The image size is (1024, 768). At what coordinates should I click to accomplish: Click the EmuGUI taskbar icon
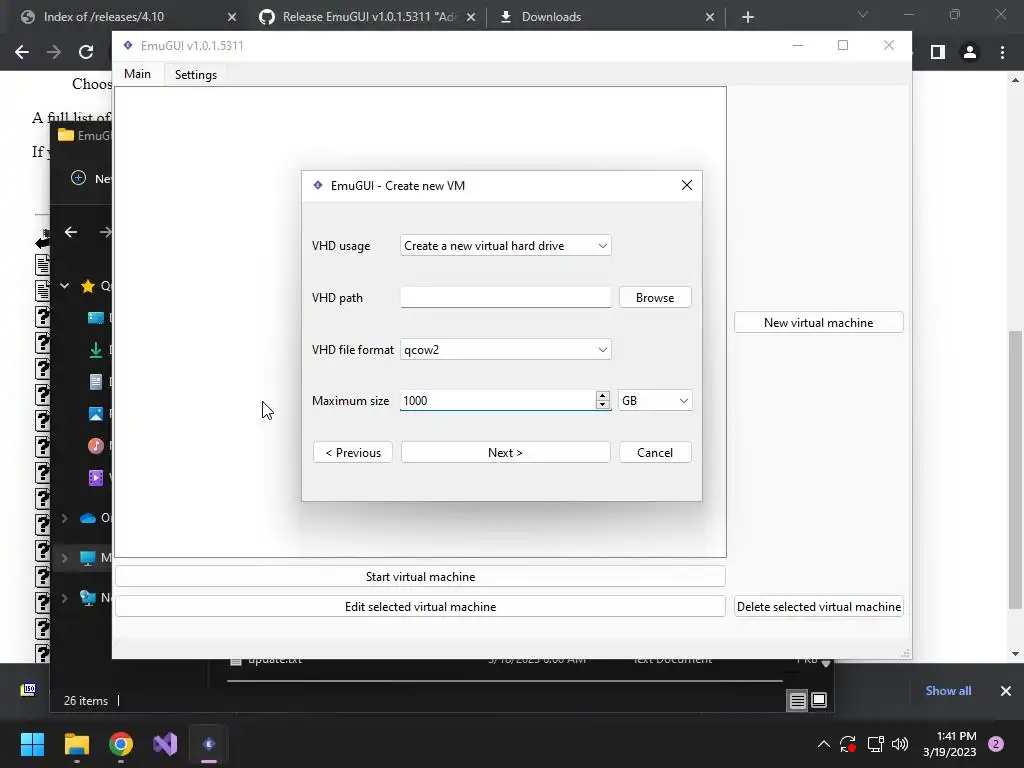tap(209, 744)
